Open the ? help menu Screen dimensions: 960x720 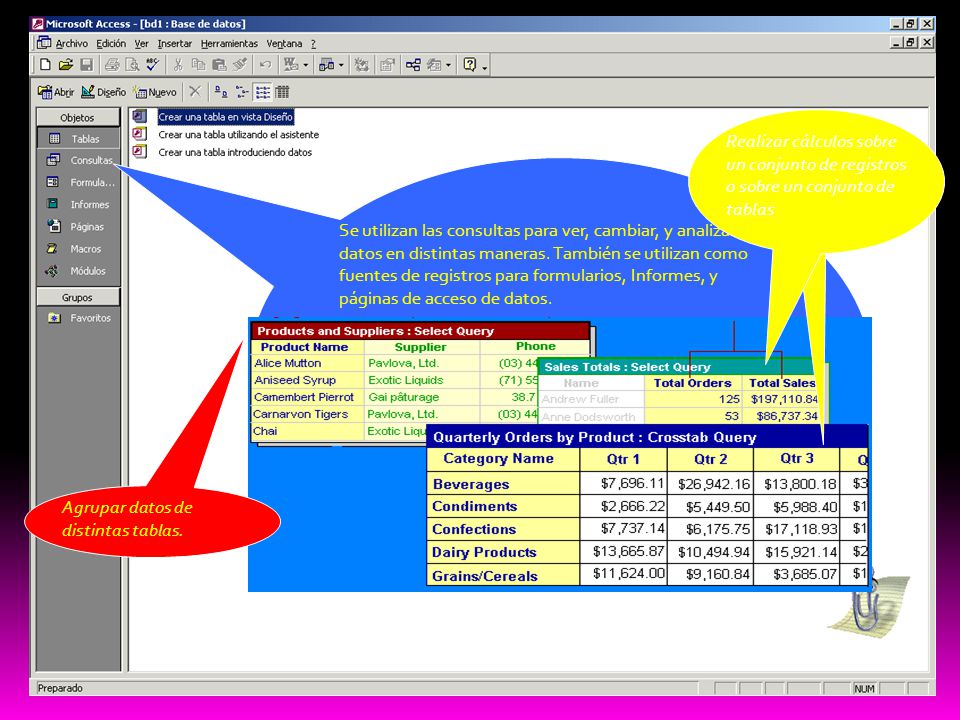click(x=313, y=43)
